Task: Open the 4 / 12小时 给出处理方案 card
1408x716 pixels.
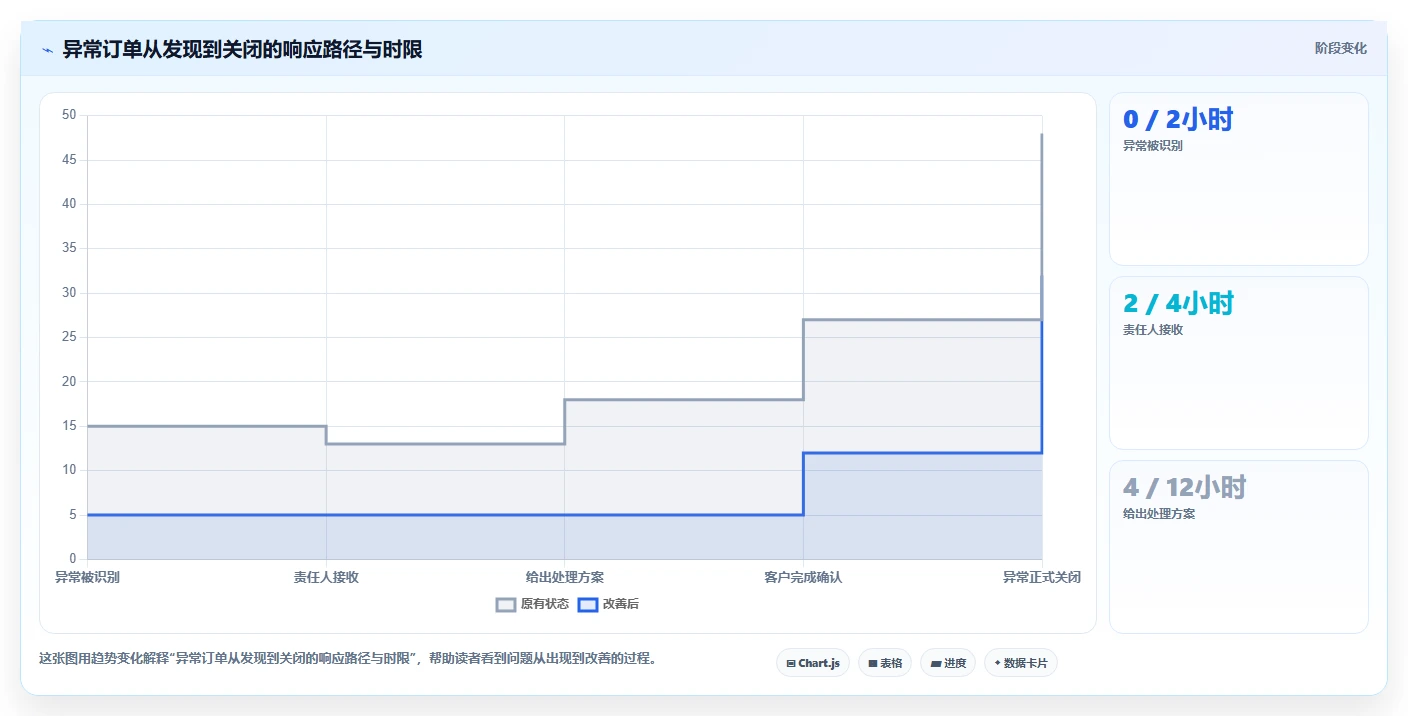Action: pyautogui.click(x=1239, y=547)
